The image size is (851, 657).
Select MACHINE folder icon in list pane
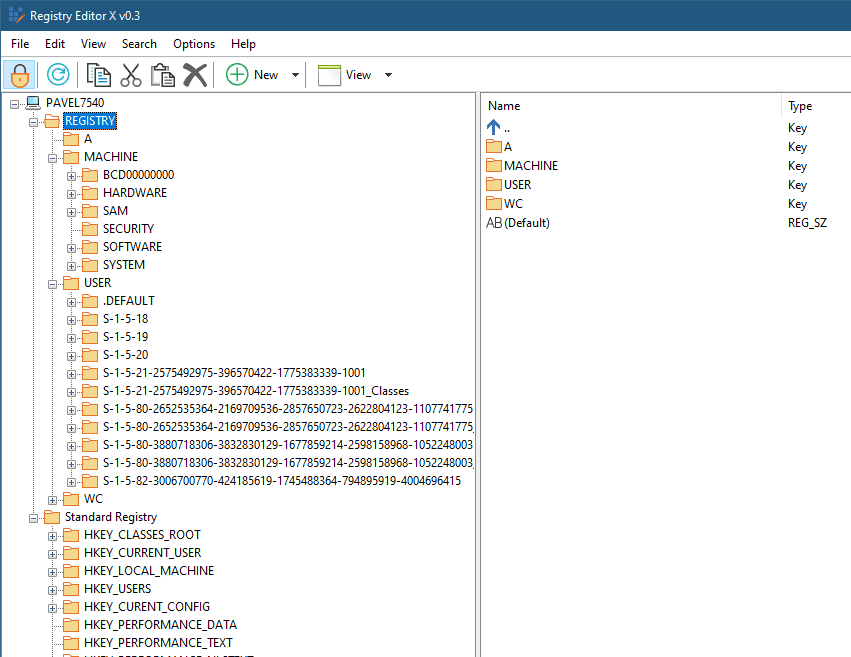pos(494,165)
